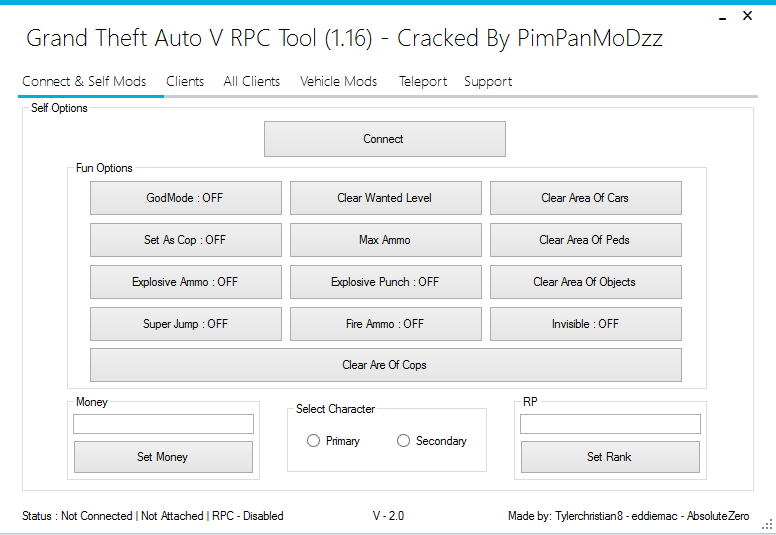Viewport: 776px width, 535px height.
Task: Enable Explosive Punch
Action: click(386, 282)
